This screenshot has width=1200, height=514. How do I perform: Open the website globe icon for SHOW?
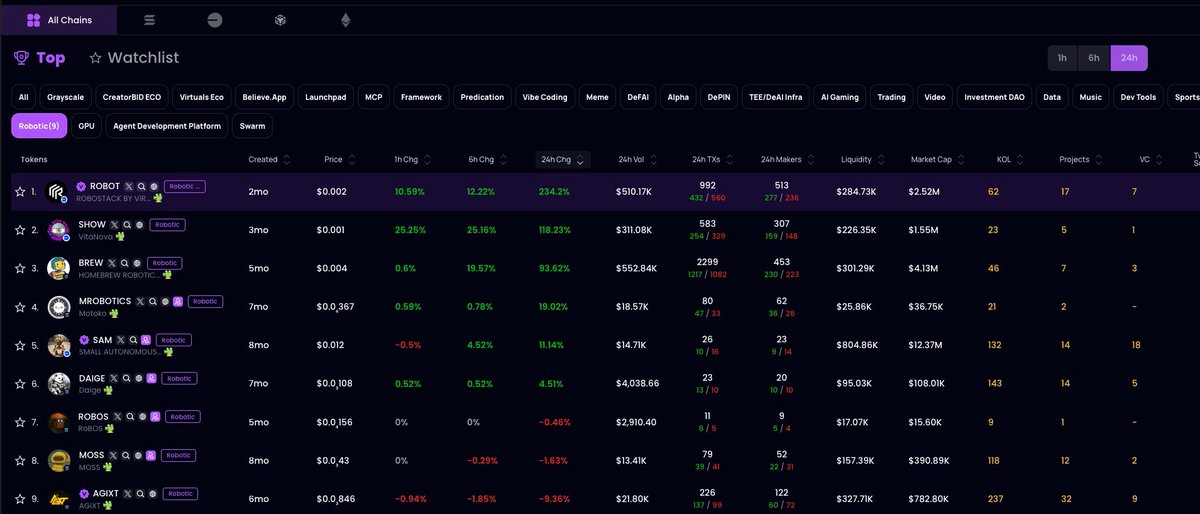[x=140, y=225]
